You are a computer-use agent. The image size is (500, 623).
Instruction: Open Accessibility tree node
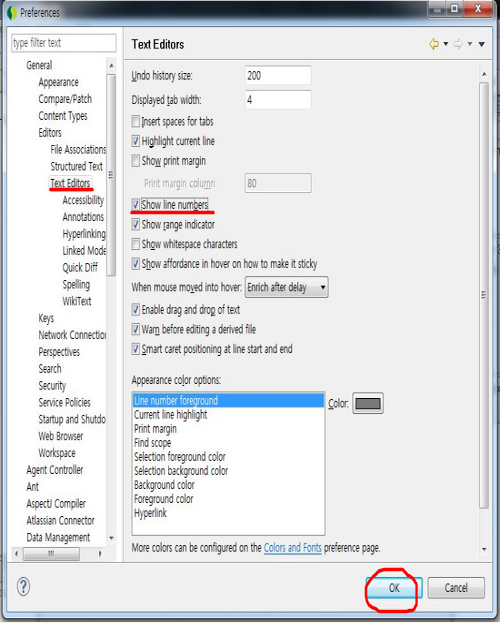[x=83, y=200]
